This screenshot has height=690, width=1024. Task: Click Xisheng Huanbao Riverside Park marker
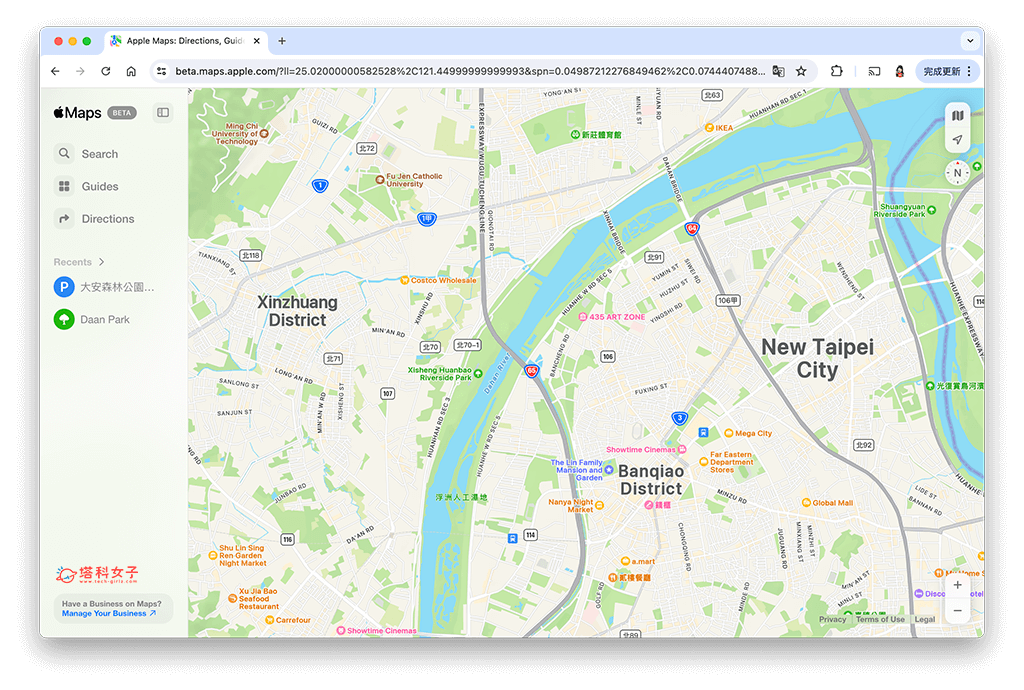478,374
